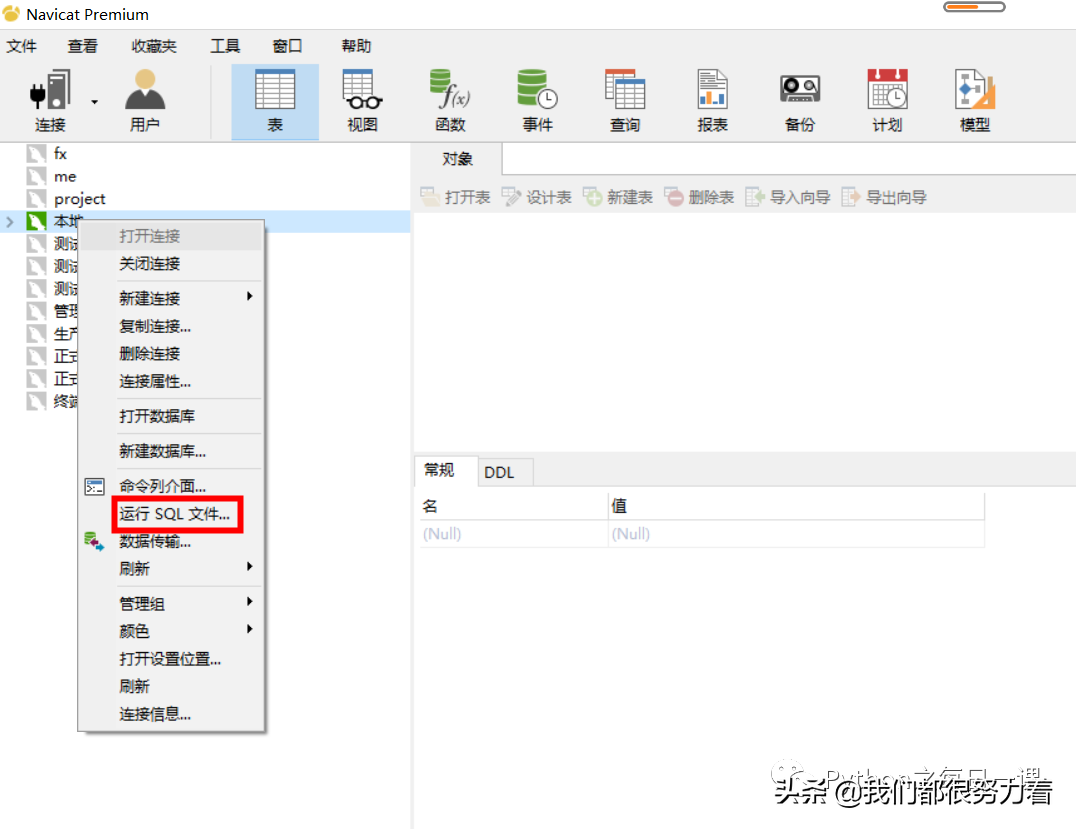Open Data Transfer (数据传输...)
This screenshot has height=829, width=1076.
point(171,541)
